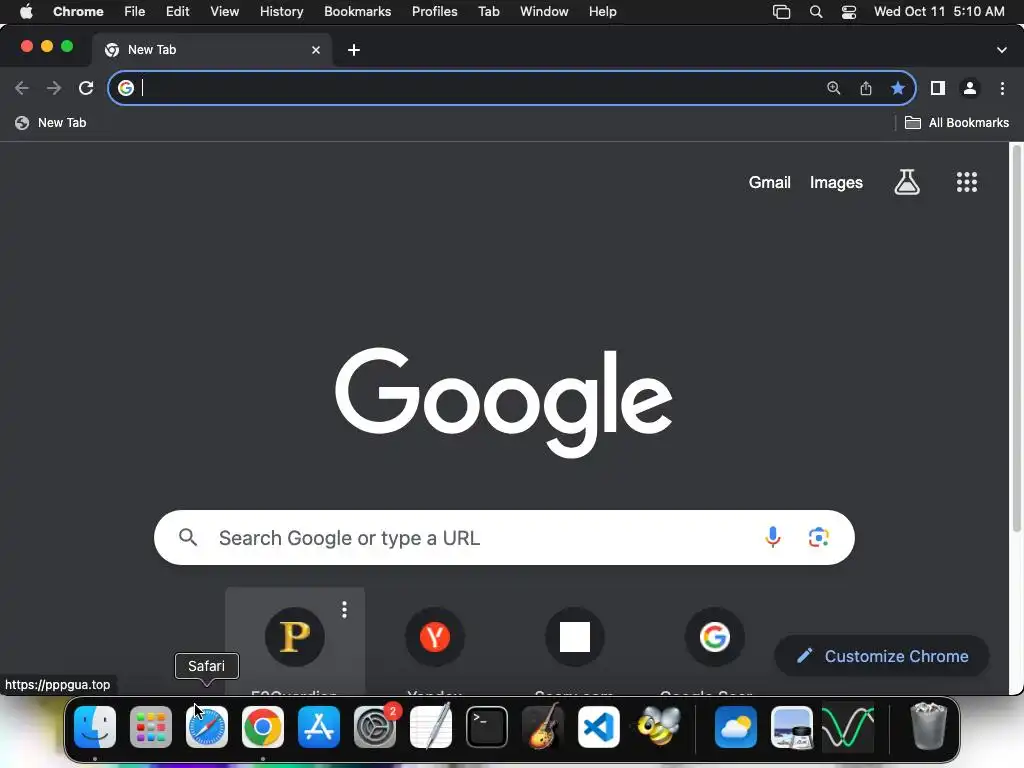Open Control Center in menu bar
This screenshot has width=1024, height=768.
point(848,12)
